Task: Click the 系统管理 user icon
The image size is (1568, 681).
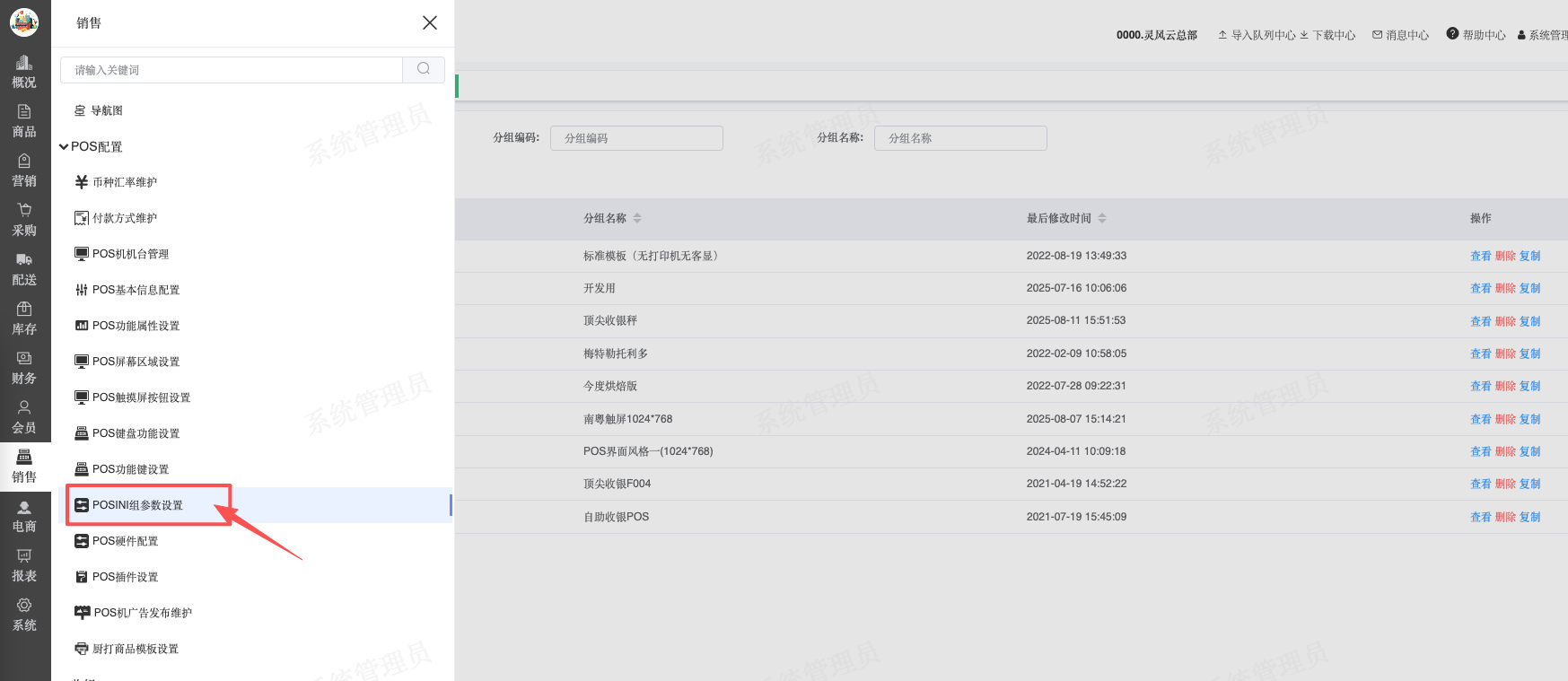Action: click(1521, 35)
